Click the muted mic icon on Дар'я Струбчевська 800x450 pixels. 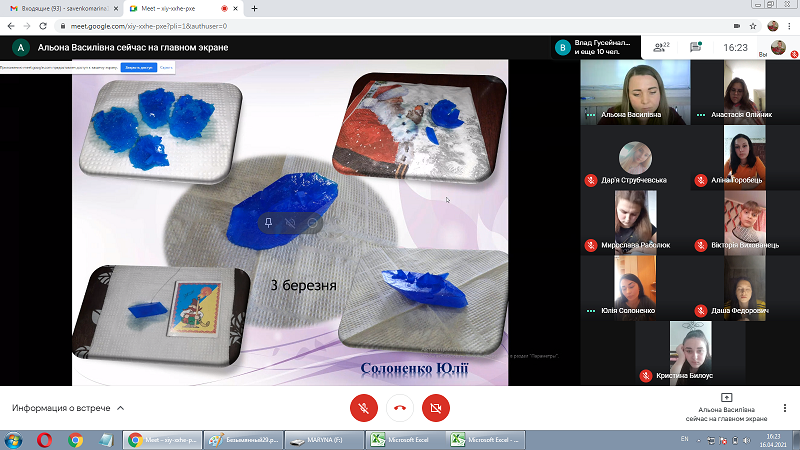click(x=591, y=180)
